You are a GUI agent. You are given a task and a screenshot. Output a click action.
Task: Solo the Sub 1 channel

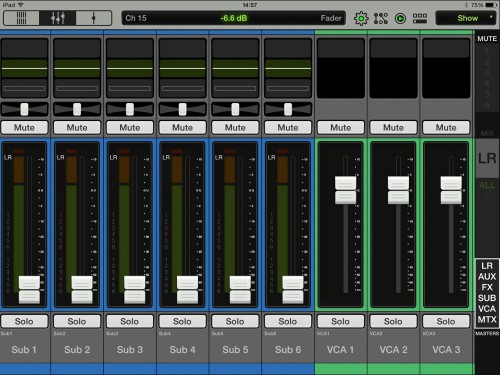[24, 321]
